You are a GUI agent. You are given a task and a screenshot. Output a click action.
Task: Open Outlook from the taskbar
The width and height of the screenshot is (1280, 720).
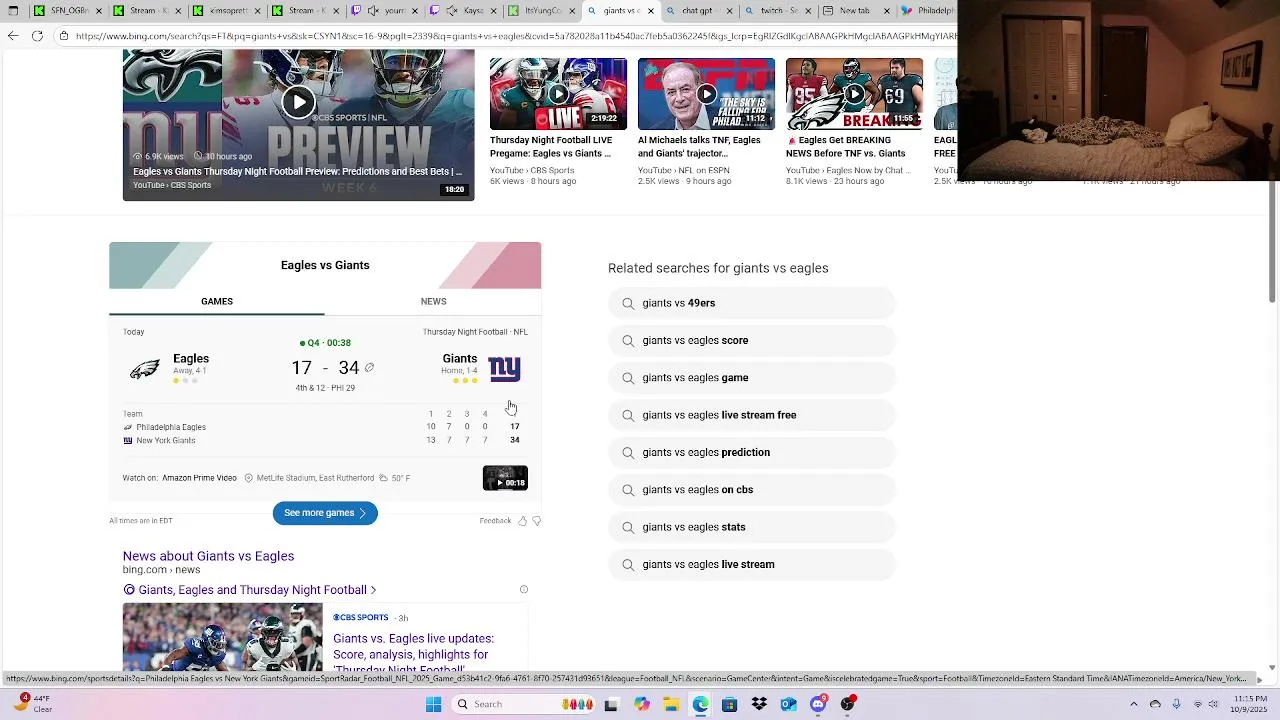[x=788, y=704]
